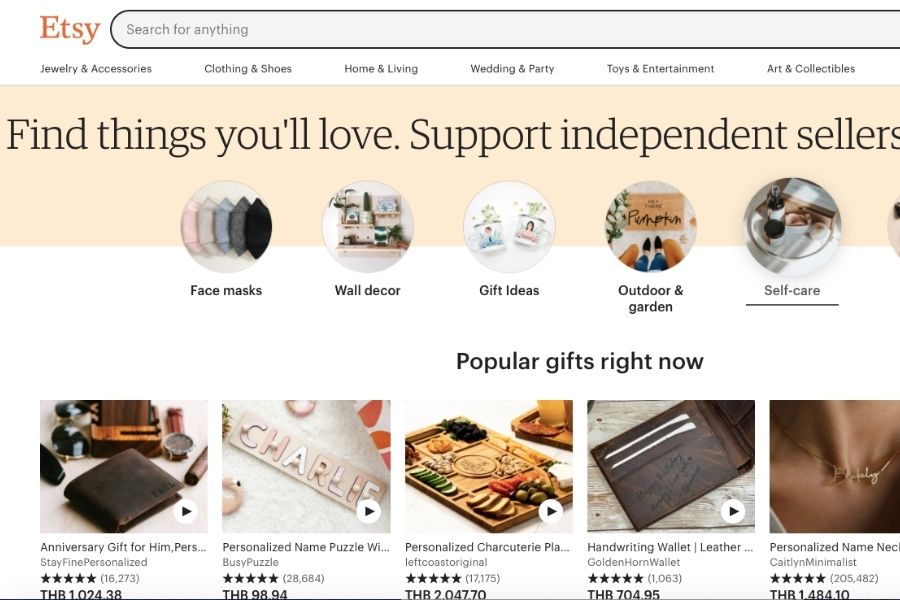Open the Personalized Name Necklace listing image
The image size is (900, 600).
pos(834,466)
